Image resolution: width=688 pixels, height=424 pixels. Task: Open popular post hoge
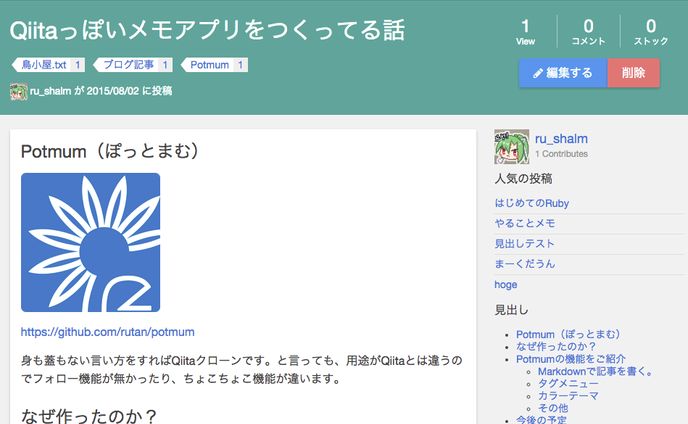(x=505, y=284)
